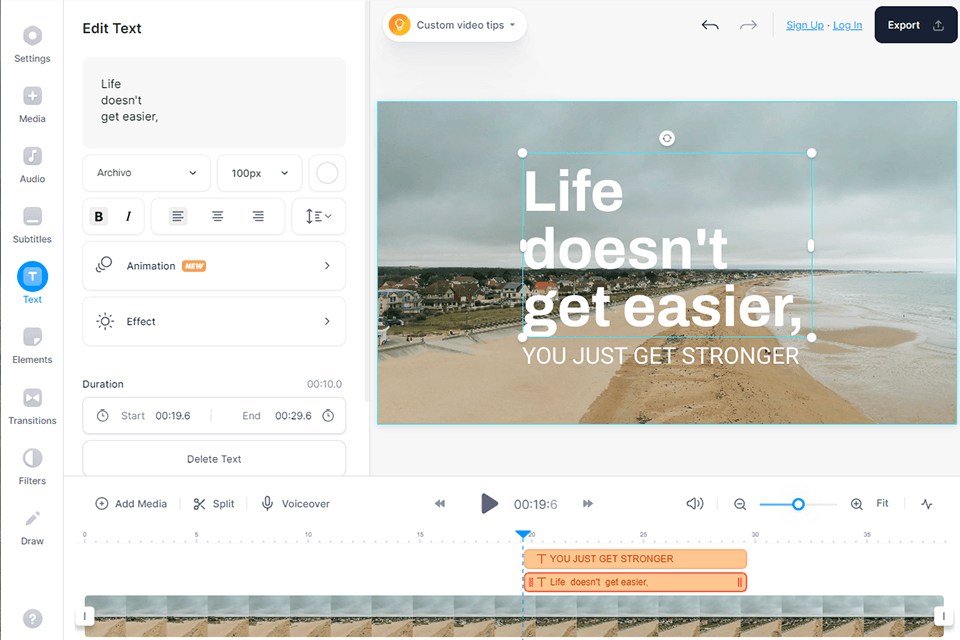Adjust the timeline zoom slider
The image size is (960, 640).
click(798, 504)
